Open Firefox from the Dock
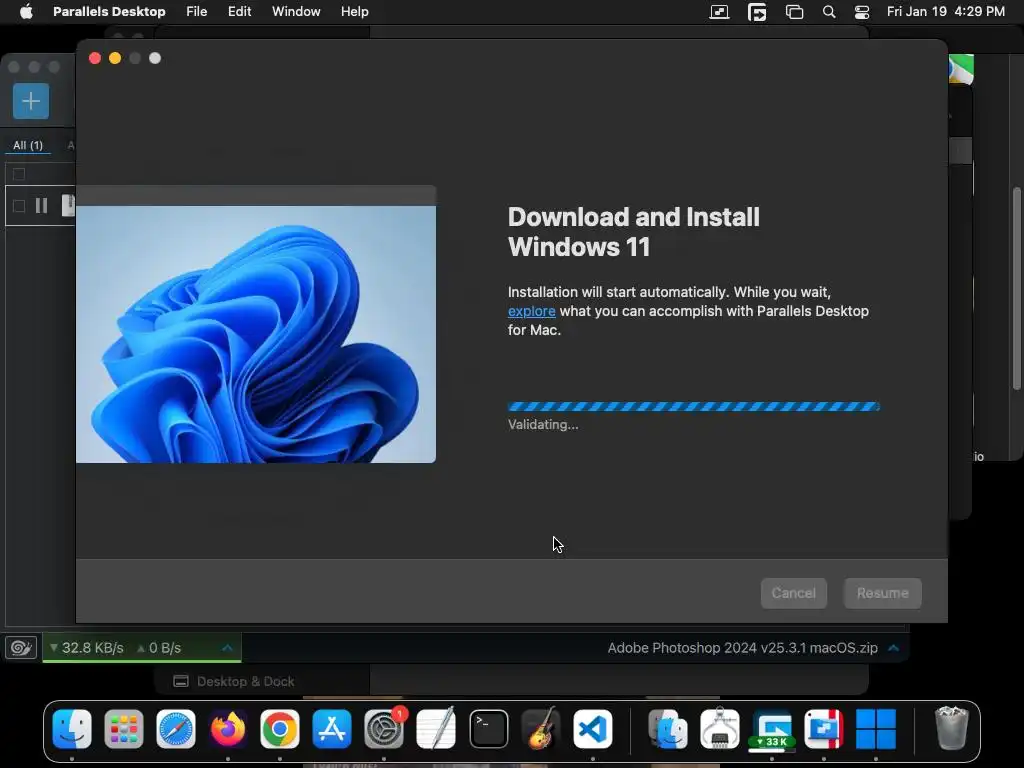 228,728
